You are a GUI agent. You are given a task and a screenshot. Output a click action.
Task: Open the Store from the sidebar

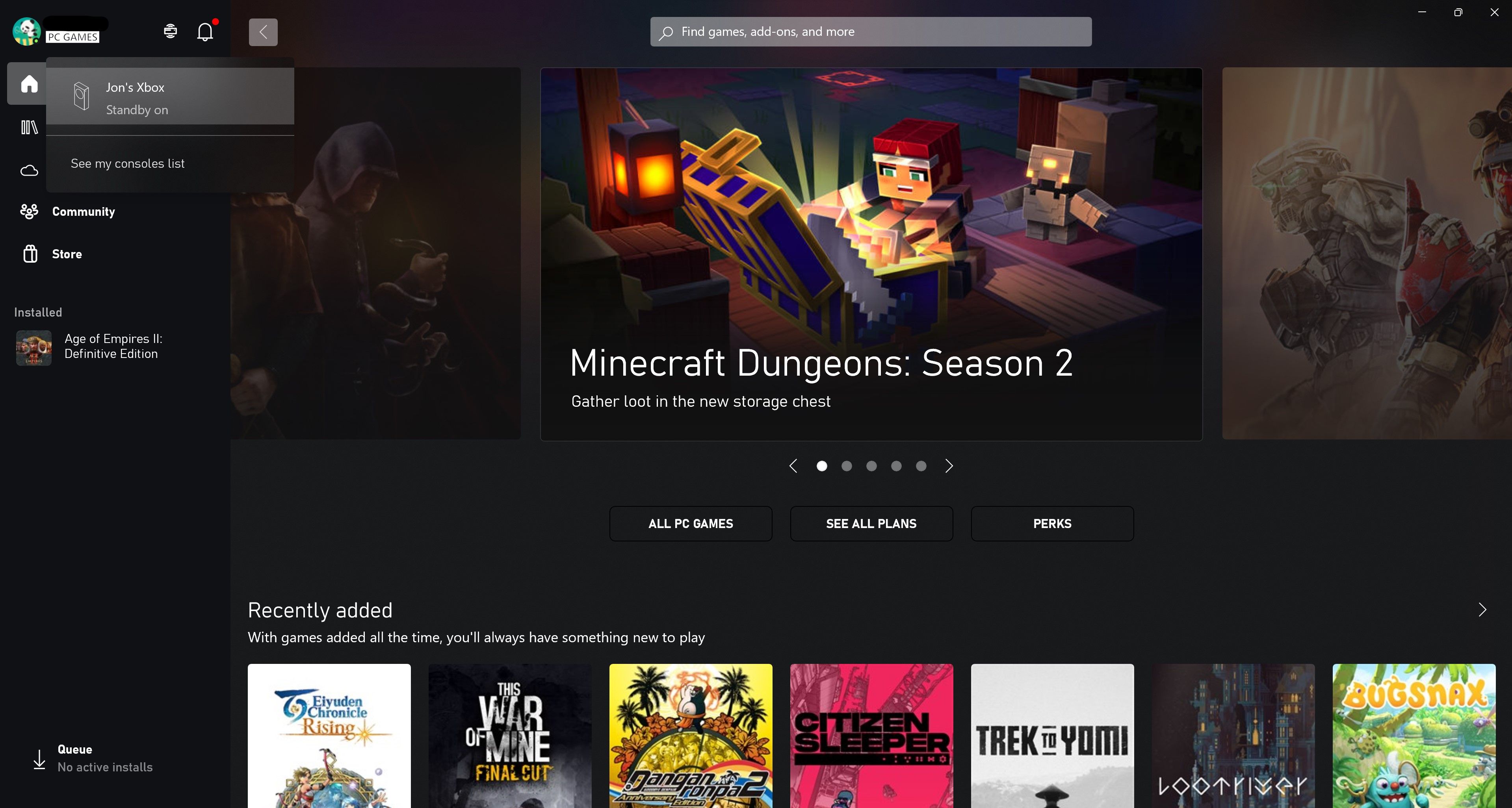(x=66, y=254)
